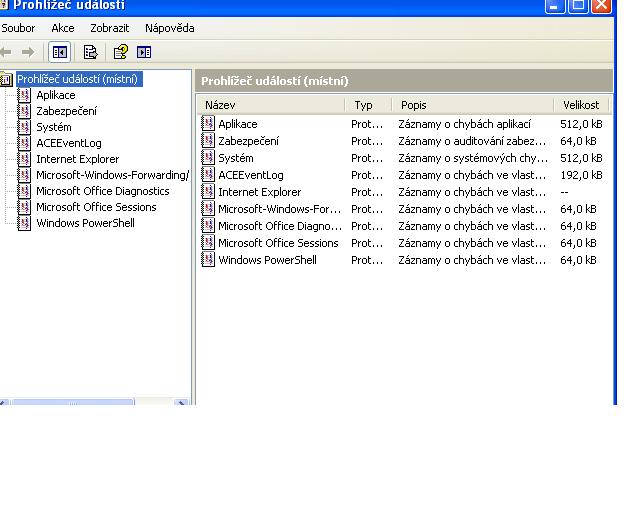Click the Forward arrow in the toolbar
640x512 pixels.
click(x=28, y=52)
